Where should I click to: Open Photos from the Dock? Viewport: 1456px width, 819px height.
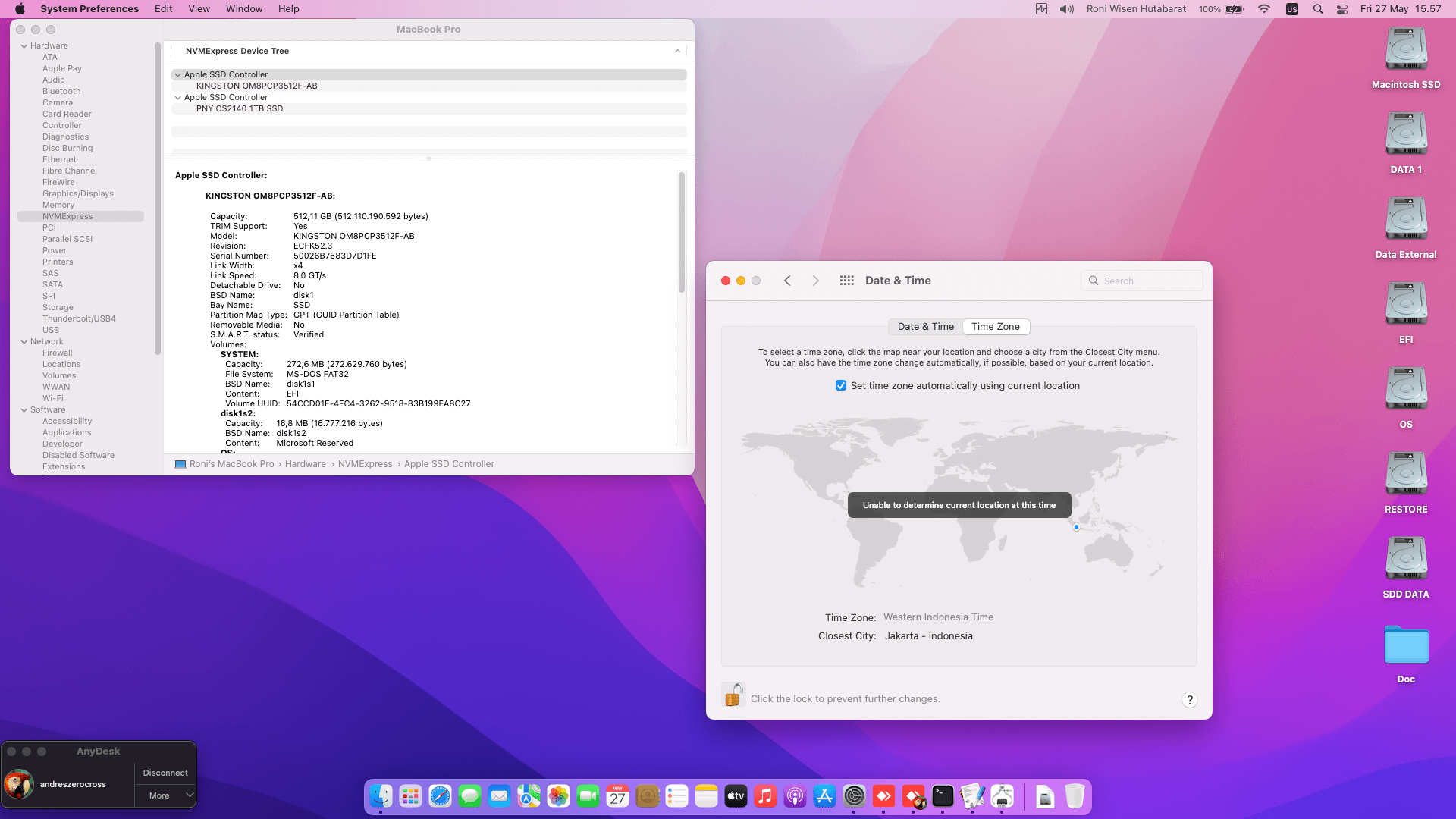pos(558,796)
